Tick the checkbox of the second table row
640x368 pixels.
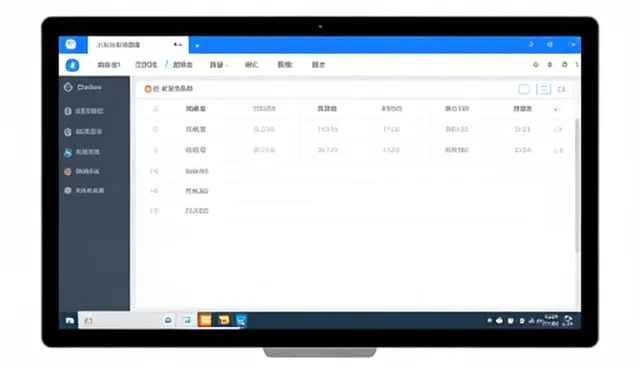[x=156, y=150]
